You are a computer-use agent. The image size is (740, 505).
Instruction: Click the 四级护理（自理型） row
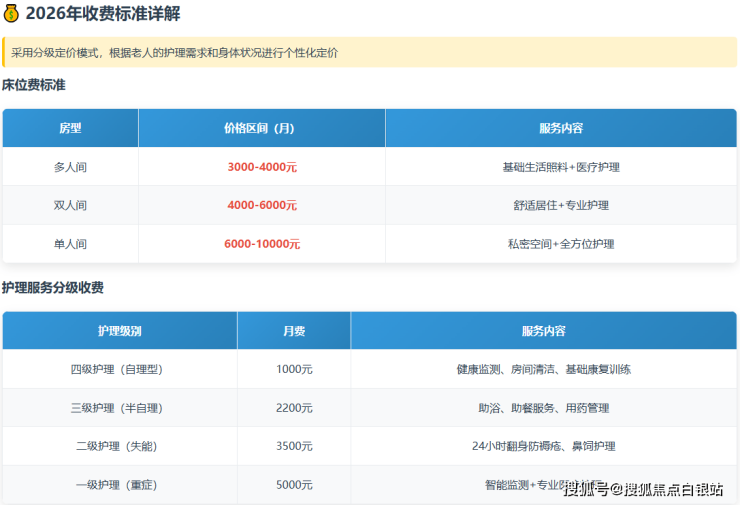119,369
